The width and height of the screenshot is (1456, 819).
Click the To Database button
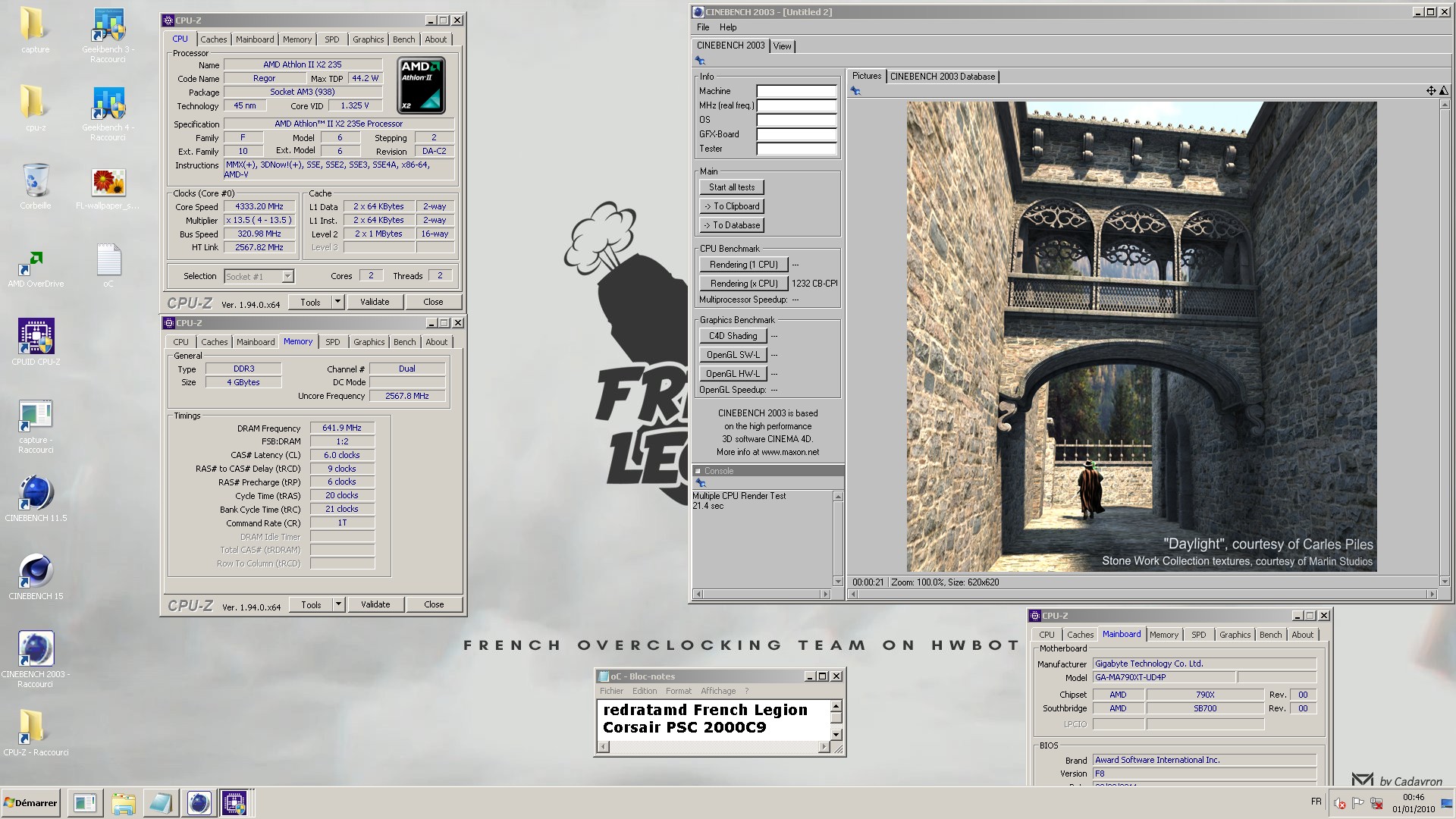click(732, 225)
